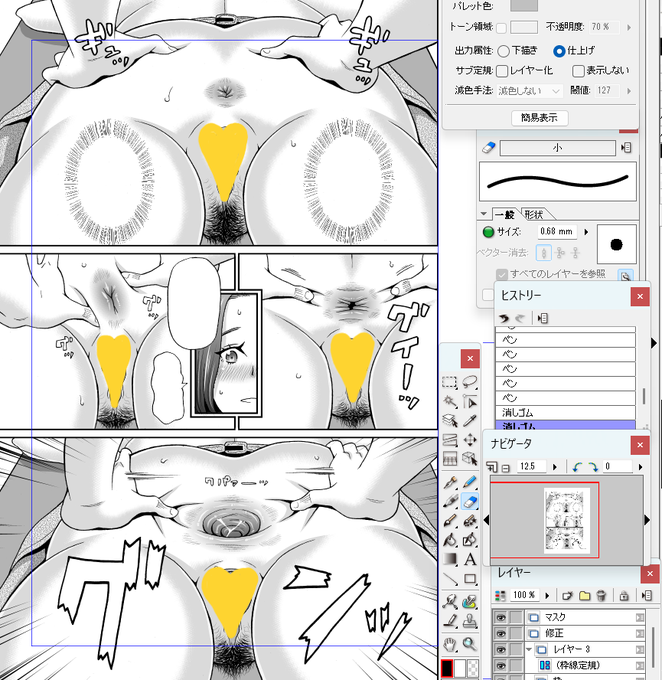The height and width of the screenshot is (680, 662).
Task: Toggle visibility of (枠線定規) layer
Action: 501,665
